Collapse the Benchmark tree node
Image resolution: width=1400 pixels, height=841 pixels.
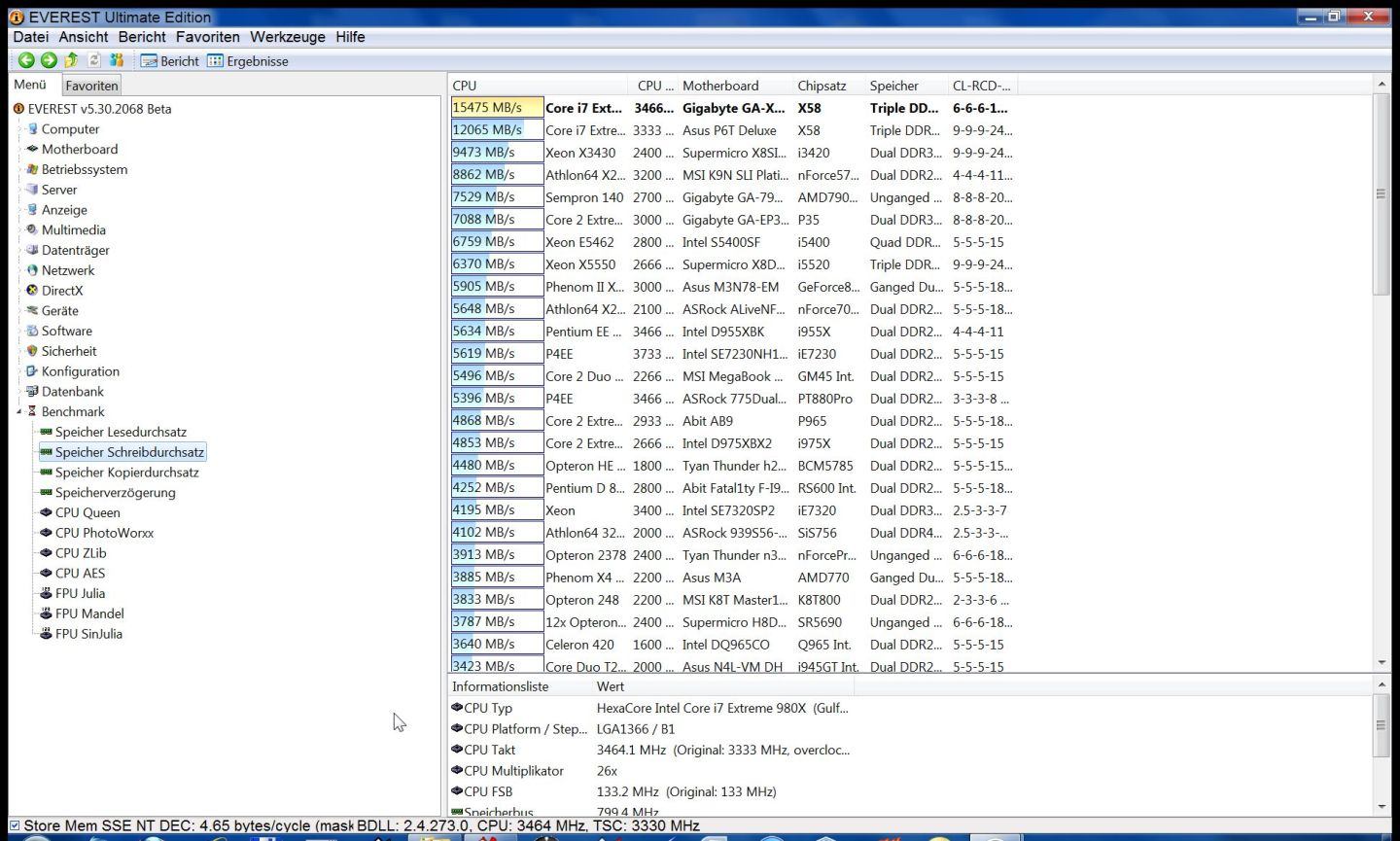(18, 412)
